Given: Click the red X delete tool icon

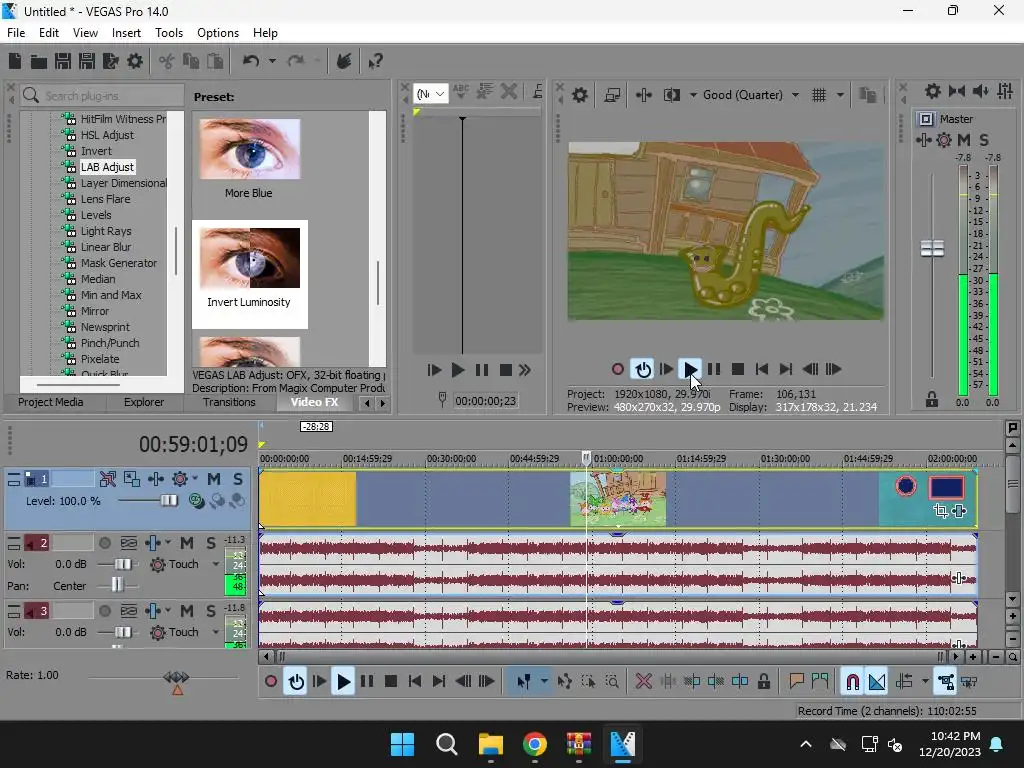Looking at the screenshot, I should (643, 682).
